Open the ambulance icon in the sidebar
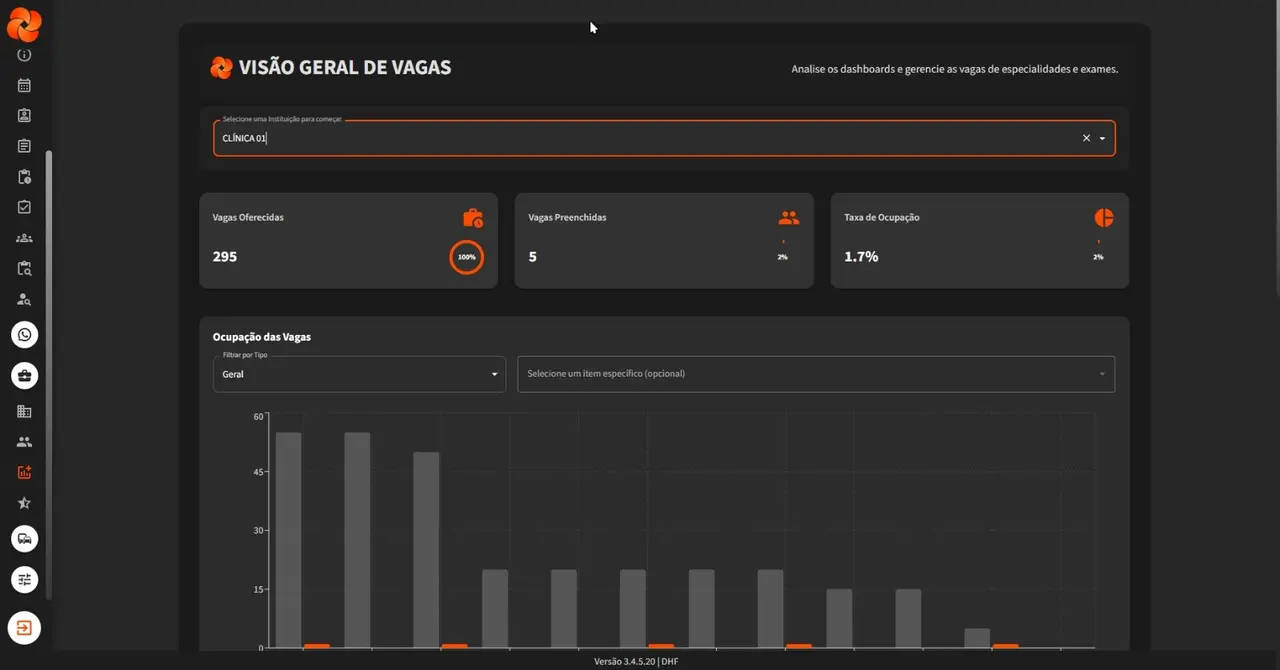Image resolution: width=1280 pixels, height=670 pixels. (x=25, y=539)
